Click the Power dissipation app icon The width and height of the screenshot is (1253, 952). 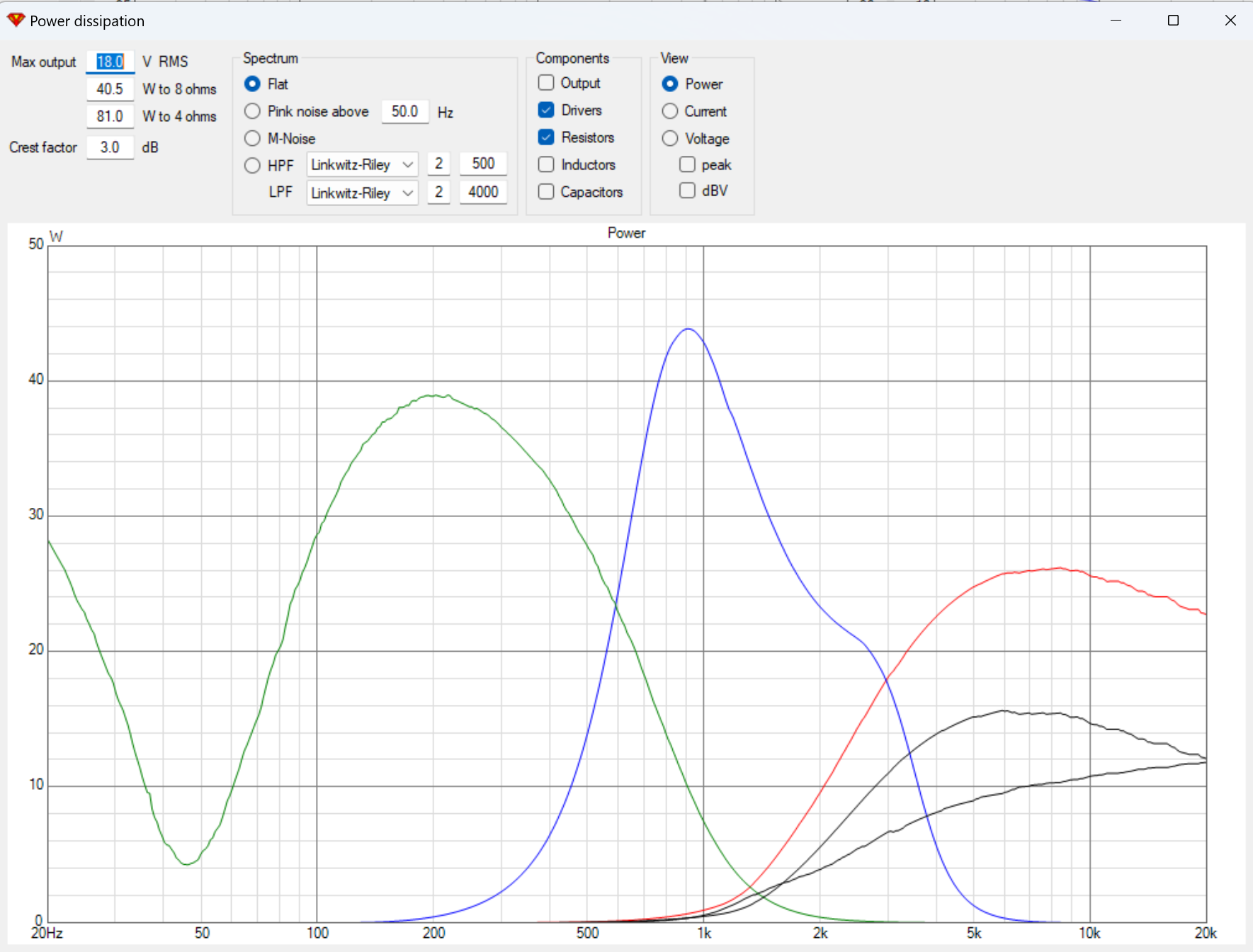click(16, 20)
